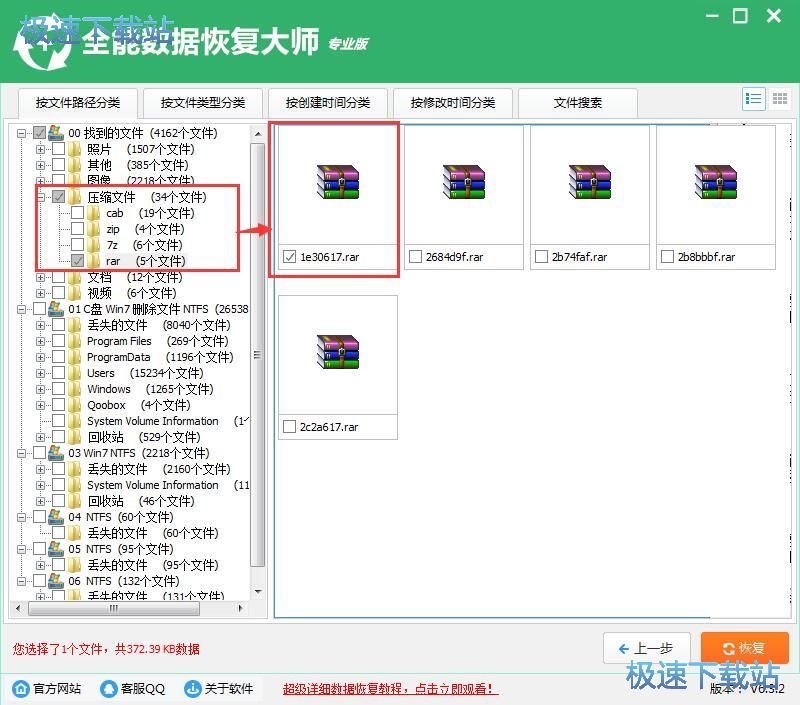This screenshot has width=800, height=705.
Task: Expand the 照片 tree node
Action: click(40, 149)
